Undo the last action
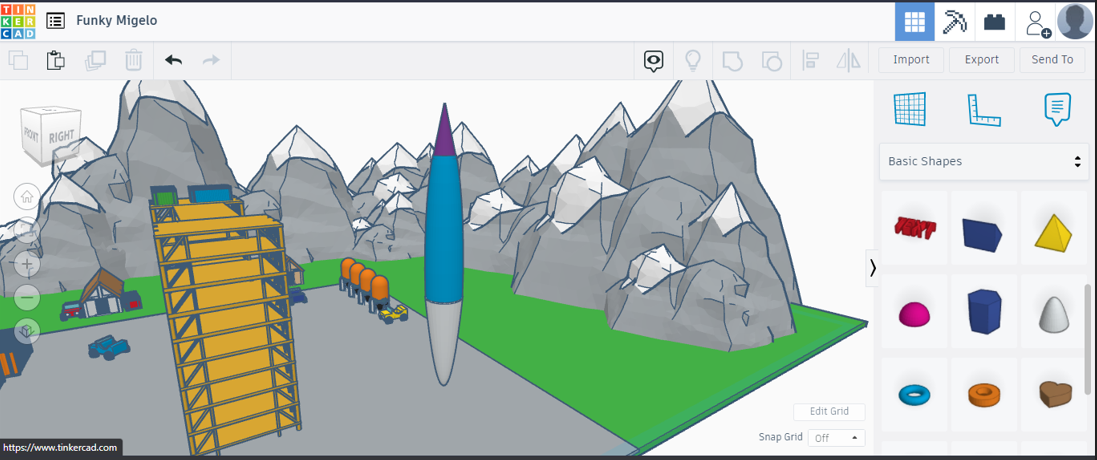 [174, 60]
